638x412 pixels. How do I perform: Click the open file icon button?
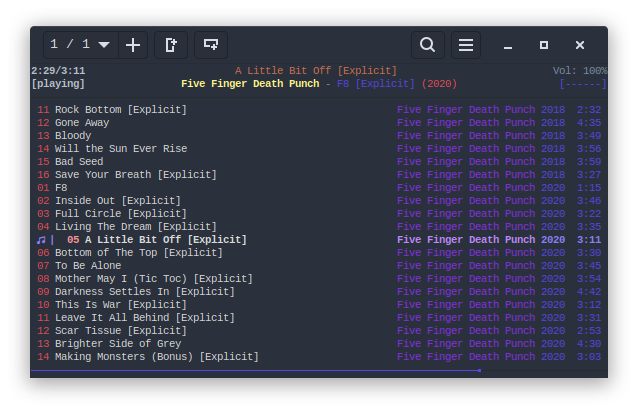click(x=171, y=45)
